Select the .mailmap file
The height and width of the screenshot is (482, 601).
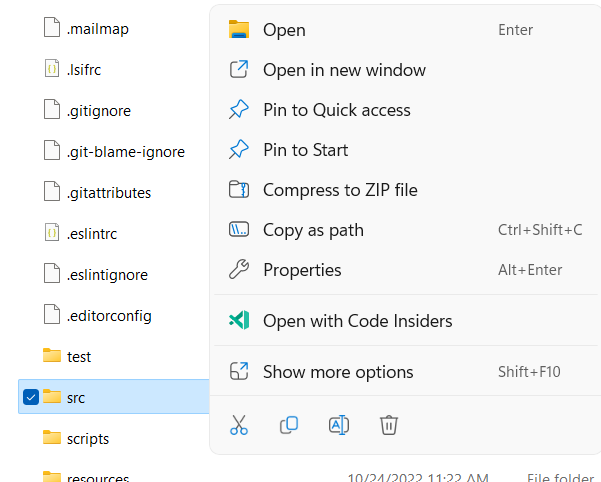coord(97,28)
